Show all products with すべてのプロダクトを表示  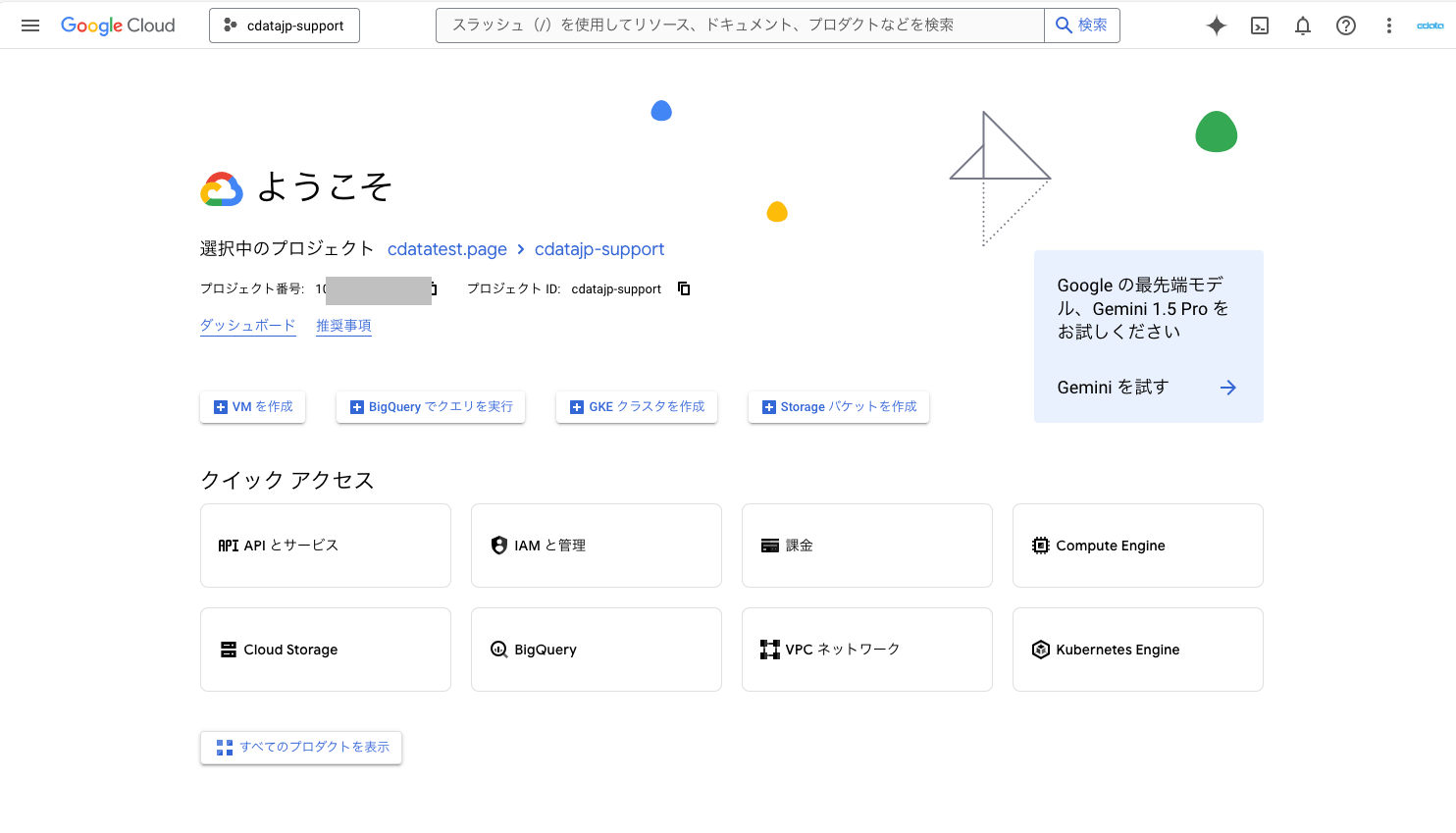click(x=301, y=748)
